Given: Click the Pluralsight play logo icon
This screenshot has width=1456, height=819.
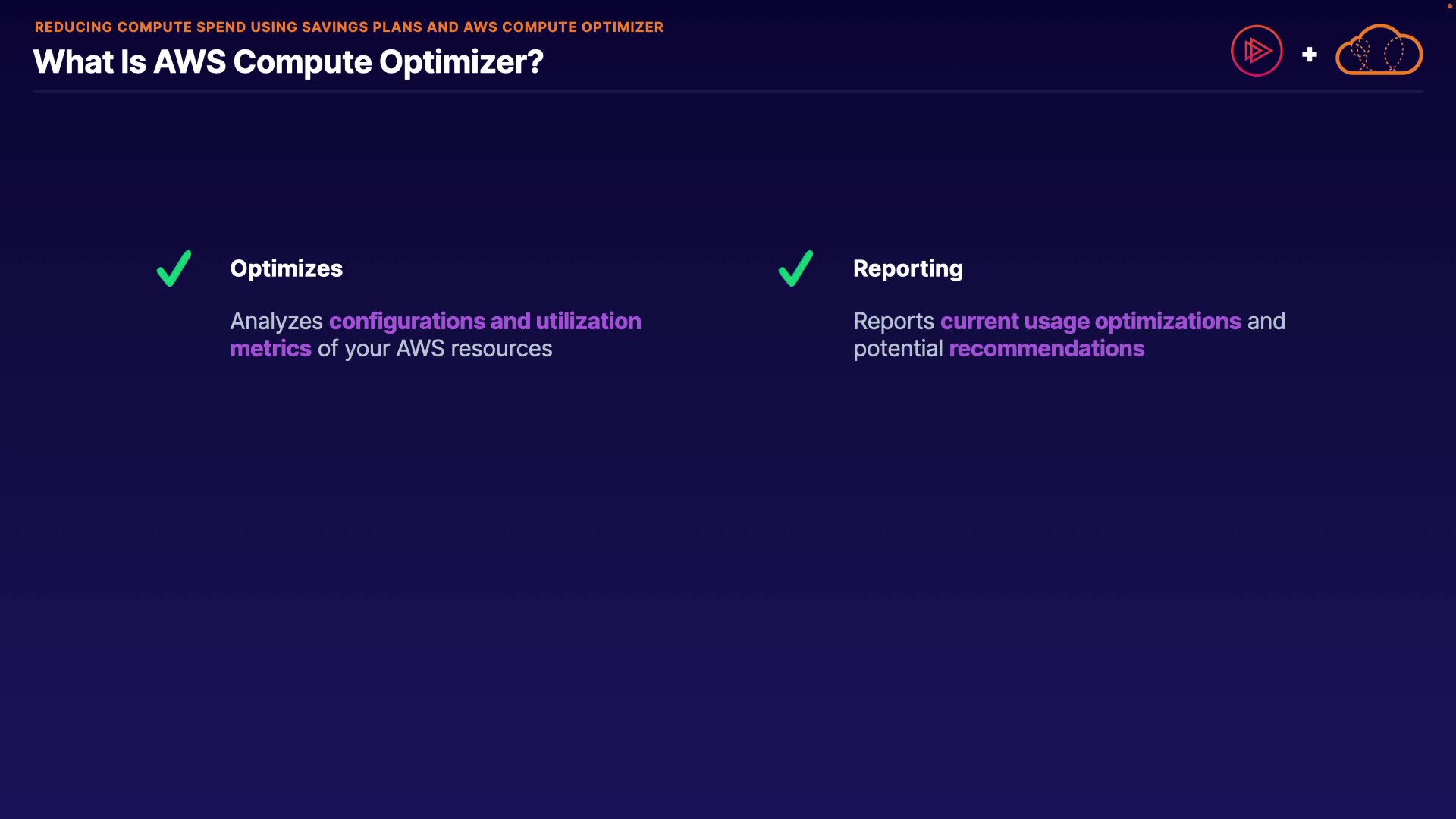Looking at the screenshot, I should click(1257, 51).
